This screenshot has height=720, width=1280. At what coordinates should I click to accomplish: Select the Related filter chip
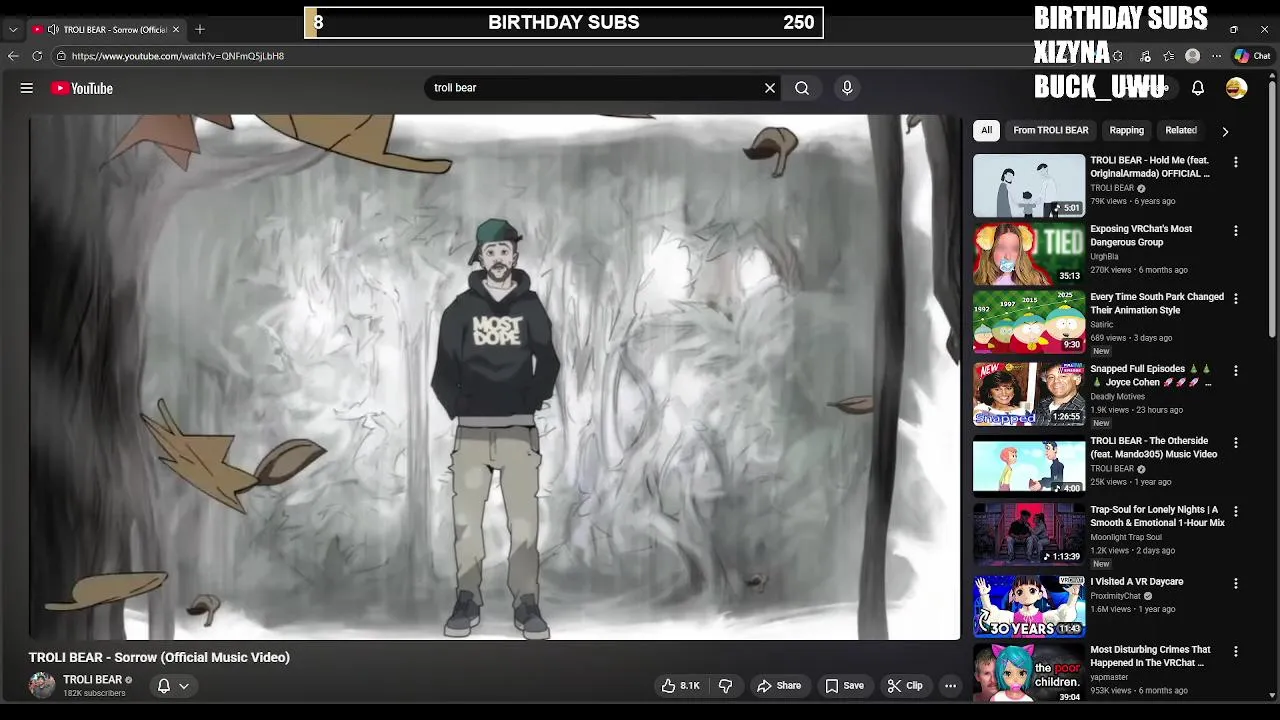(1181, 130)
